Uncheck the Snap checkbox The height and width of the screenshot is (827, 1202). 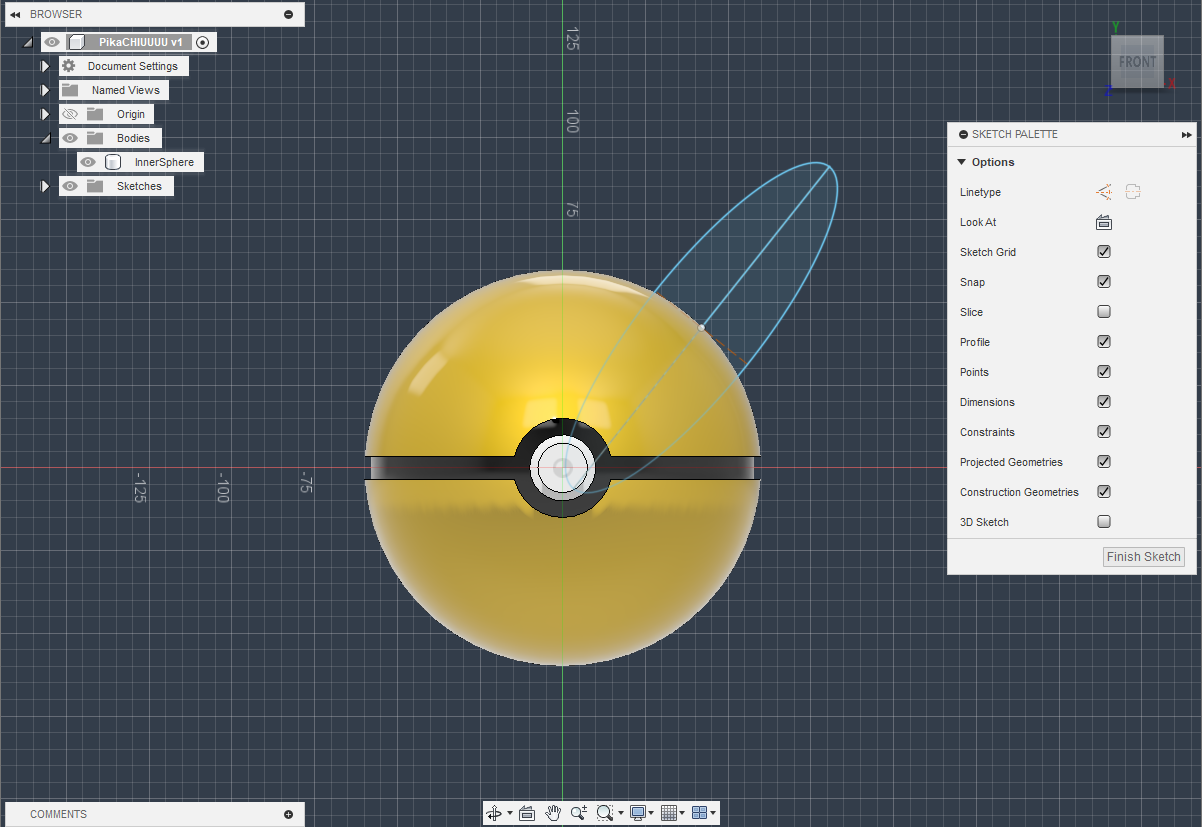[x=1104, y=282]
